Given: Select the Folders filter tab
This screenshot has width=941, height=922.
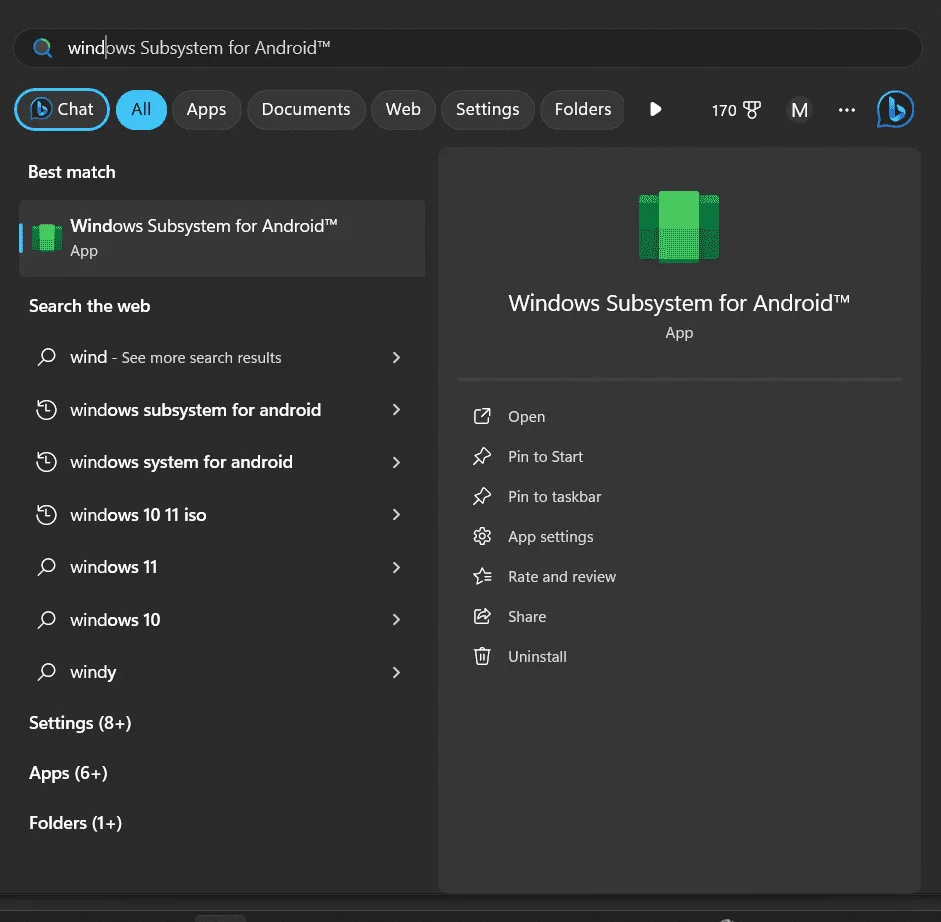Looking at the screenshot, I should click(x=582, y=109).
